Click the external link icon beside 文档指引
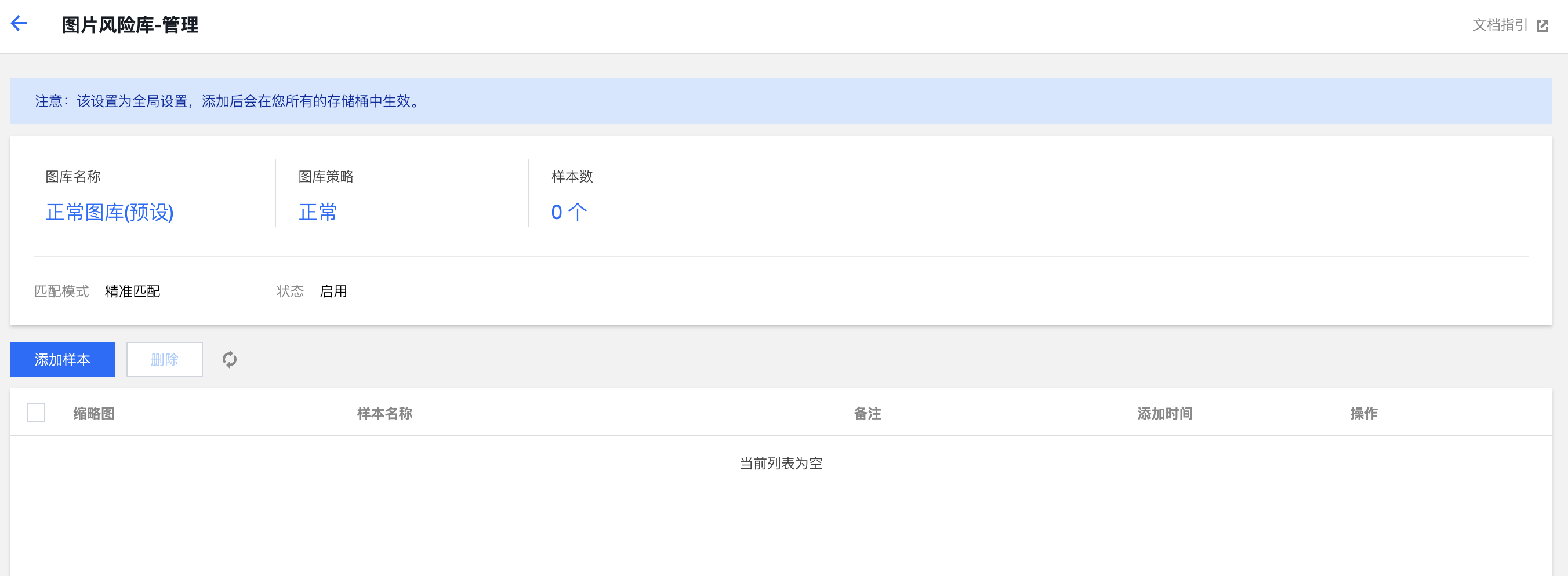1568x576 pixels. [1542, 25]
